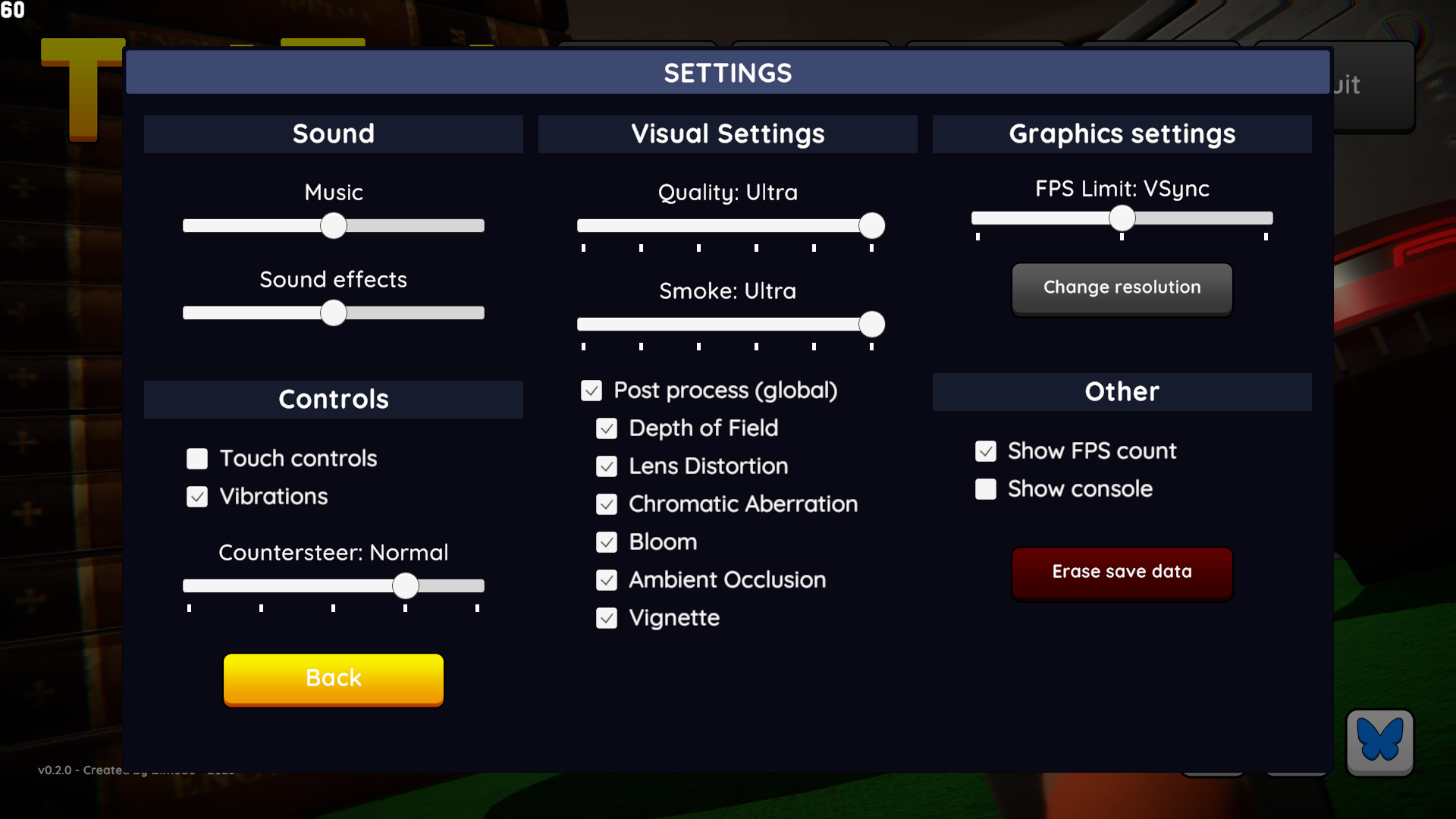1456x819 pixels.
Task: Uncheck Post process (global)
Action: coord(591,391)
